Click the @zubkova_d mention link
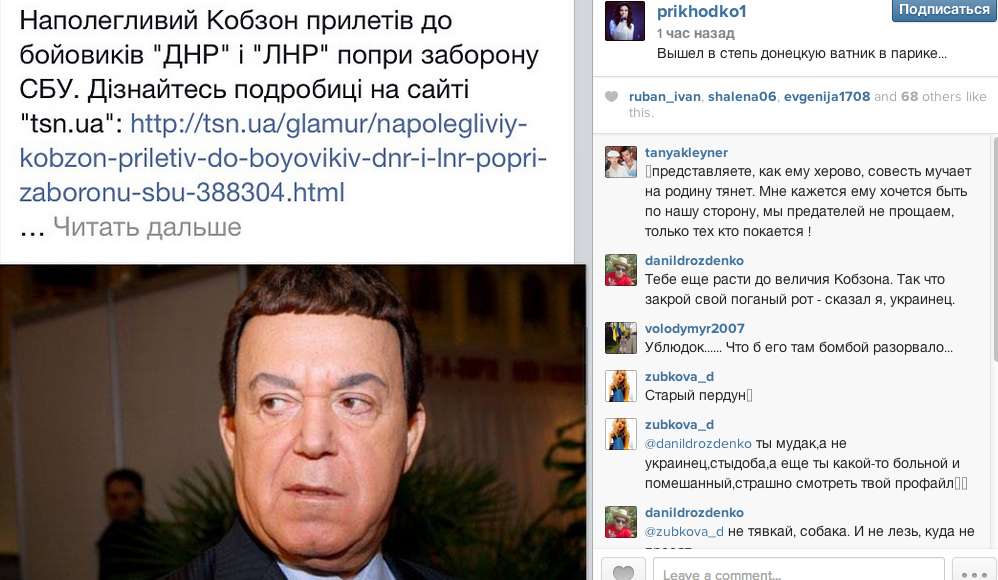 click(684, 532)
